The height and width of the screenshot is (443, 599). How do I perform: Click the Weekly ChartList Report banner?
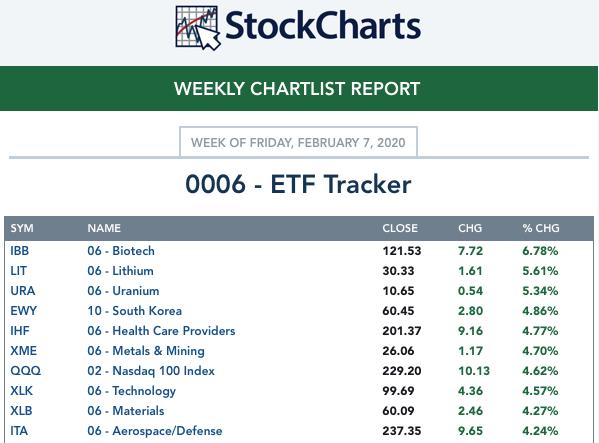299,89
